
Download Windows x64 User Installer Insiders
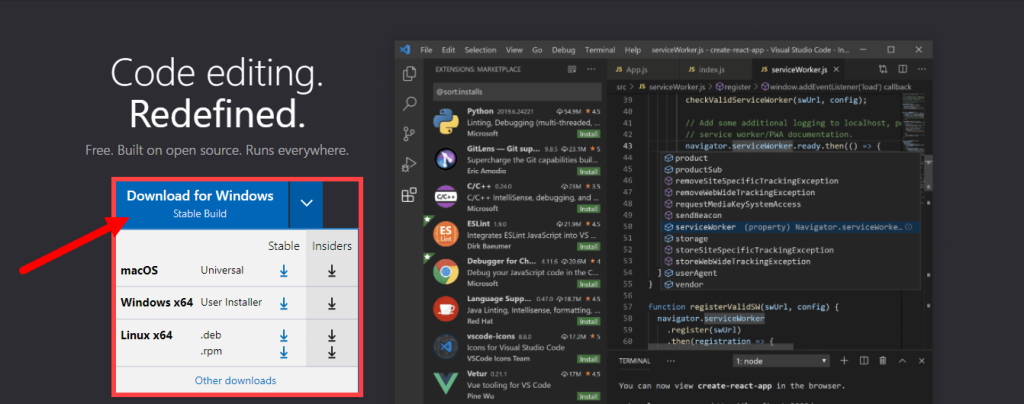(332, 303)
